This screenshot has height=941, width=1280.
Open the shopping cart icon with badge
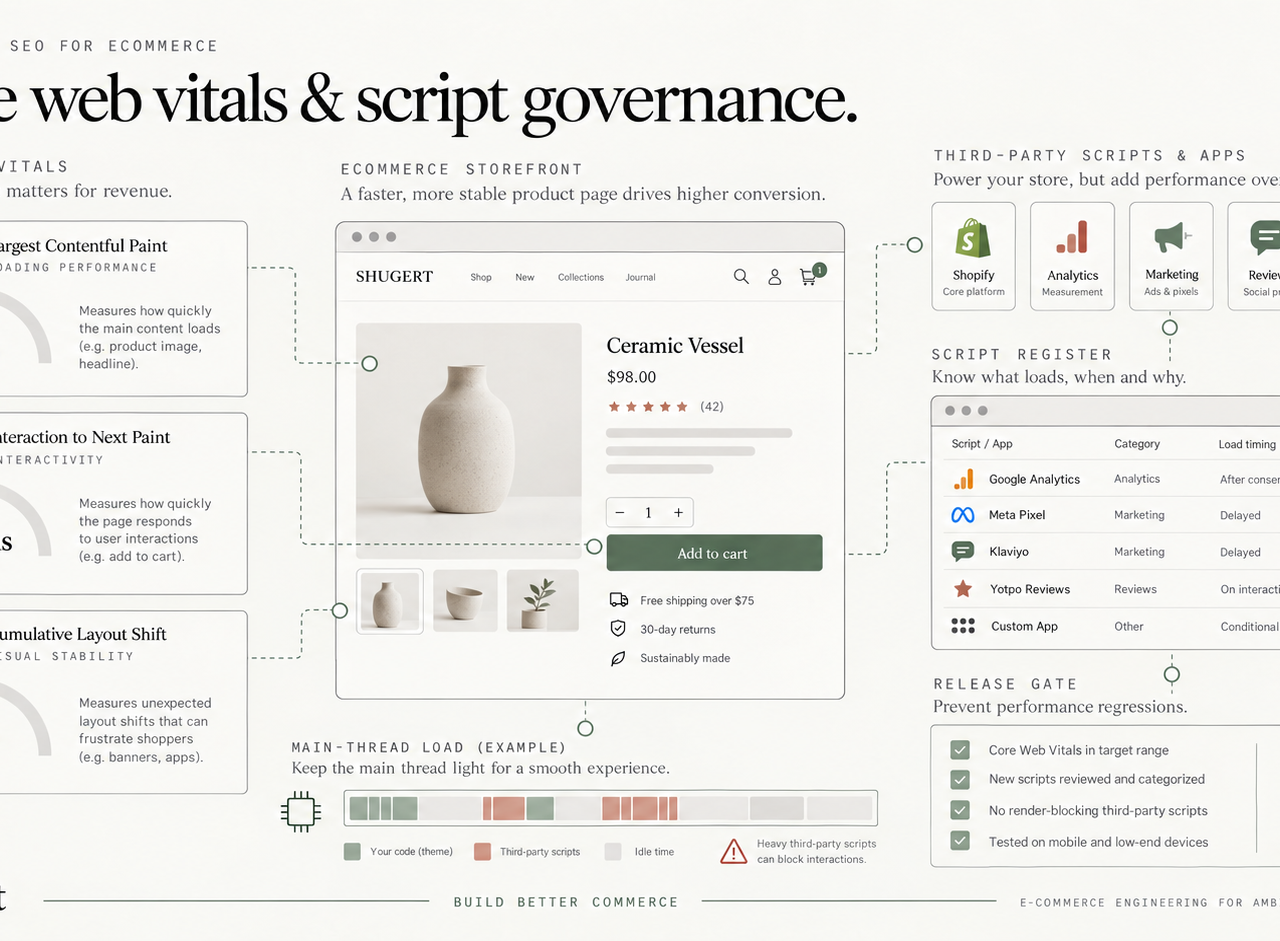coord(811,275)
